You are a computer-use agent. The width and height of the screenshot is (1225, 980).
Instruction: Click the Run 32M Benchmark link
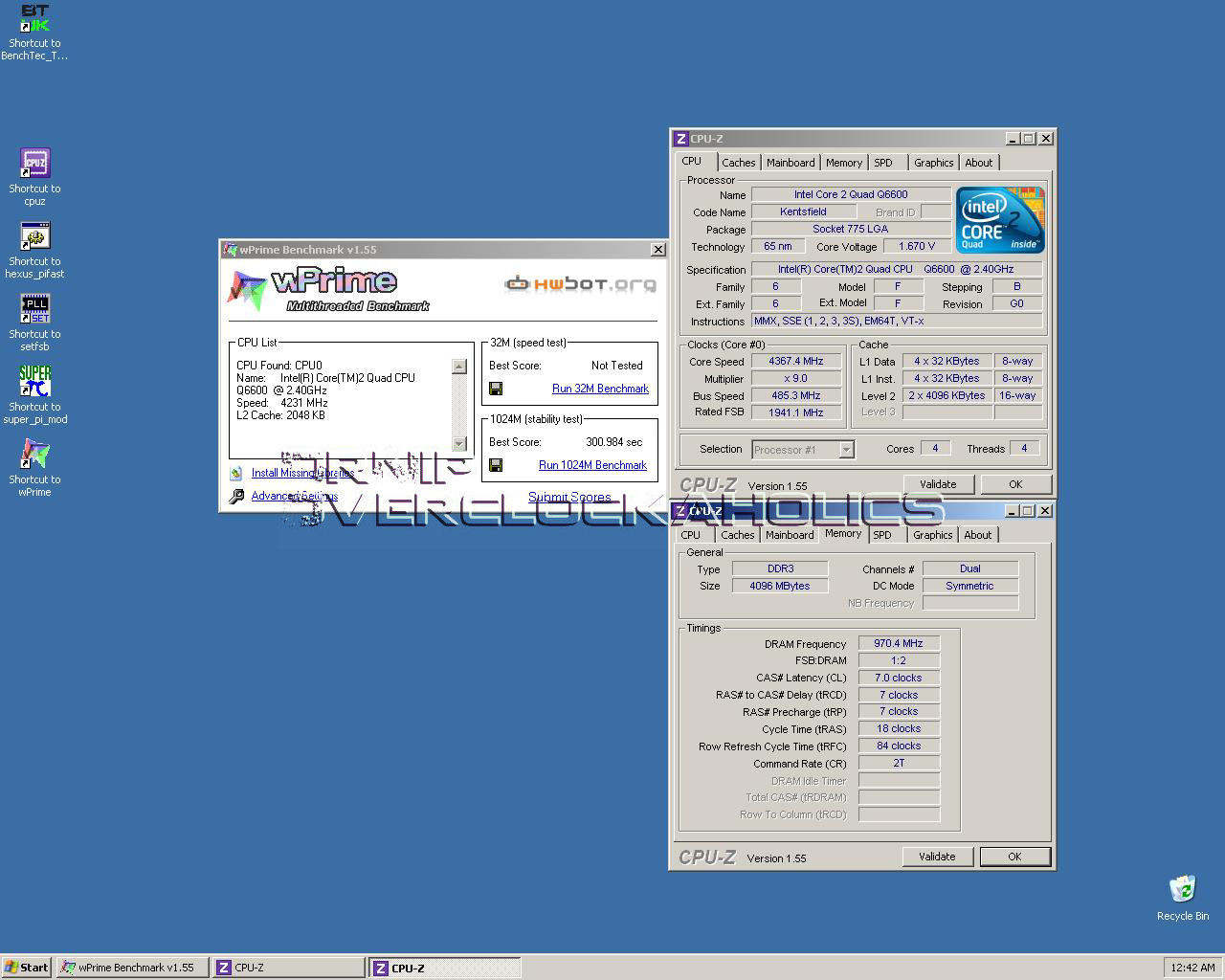coord(600,389)
